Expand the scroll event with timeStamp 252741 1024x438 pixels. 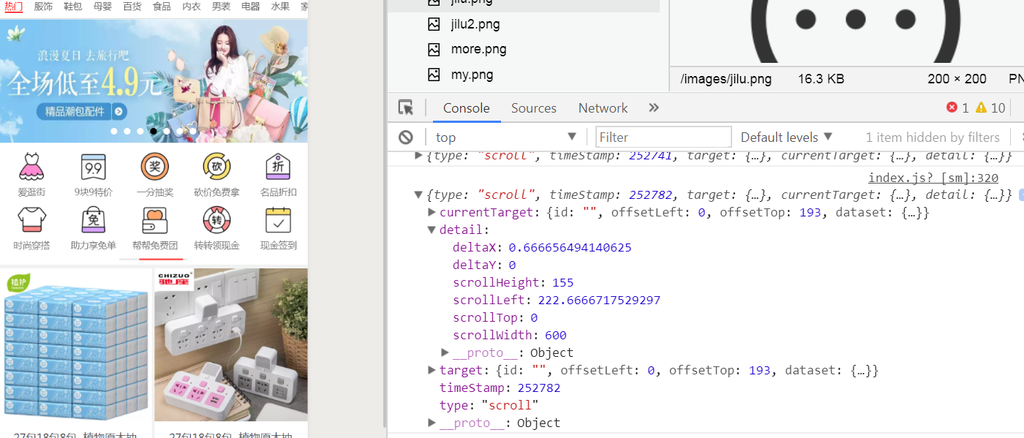(x=419, y=156)
